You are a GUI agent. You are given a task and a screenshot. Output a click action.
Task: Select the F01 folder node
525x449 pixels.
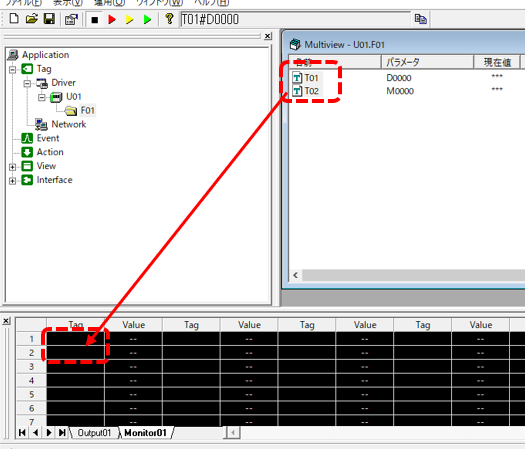click(87, 110)
